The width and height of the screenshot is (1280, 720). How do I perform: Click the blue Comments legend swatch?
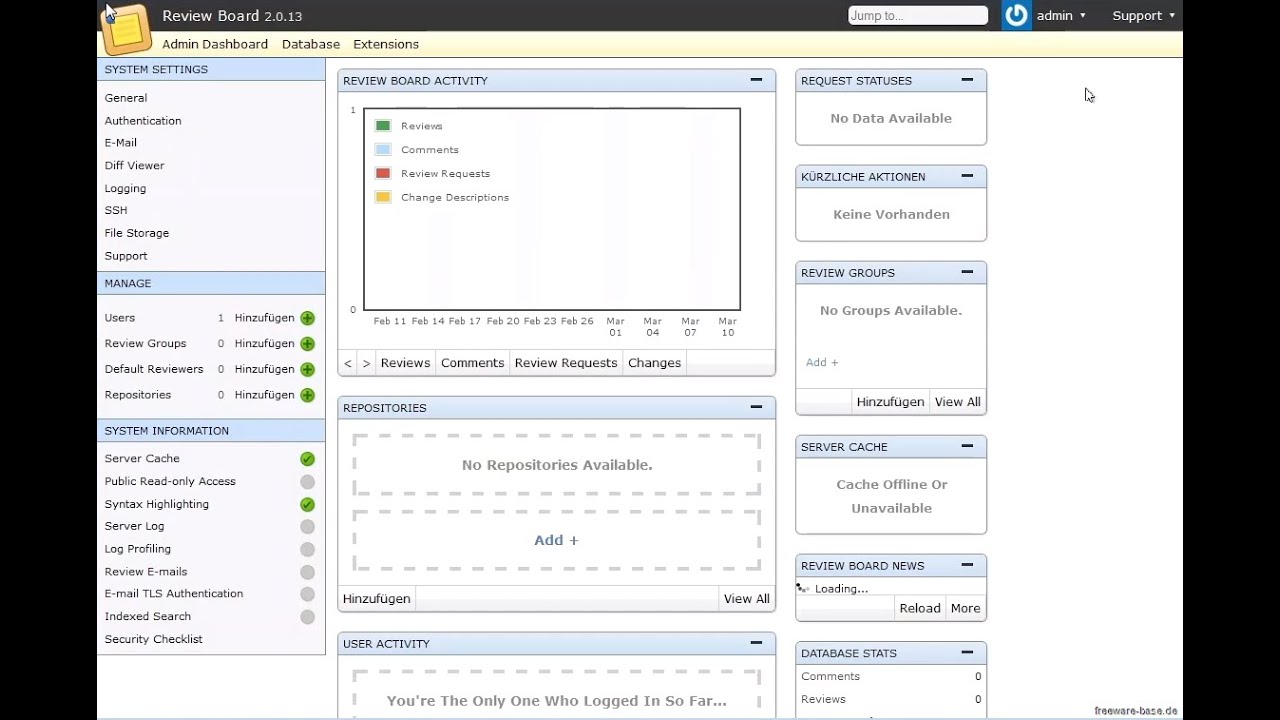pyautogui.click(x=383, y=150)
